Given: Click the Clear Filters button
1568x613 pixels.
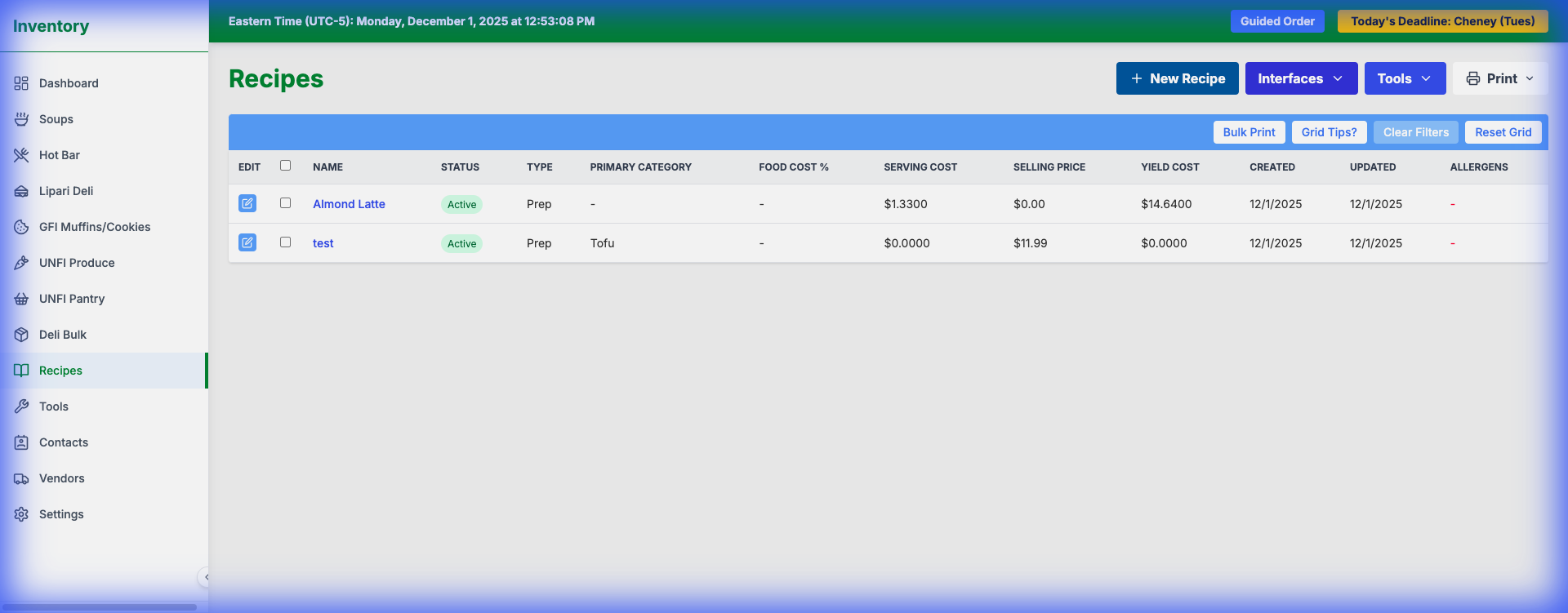Looking at the screenshot, I should tap(1415, 132).
